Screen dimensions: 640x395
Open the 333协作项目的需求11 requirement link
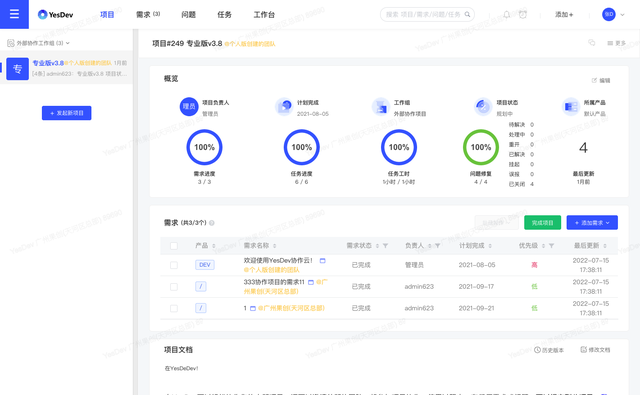274,282
